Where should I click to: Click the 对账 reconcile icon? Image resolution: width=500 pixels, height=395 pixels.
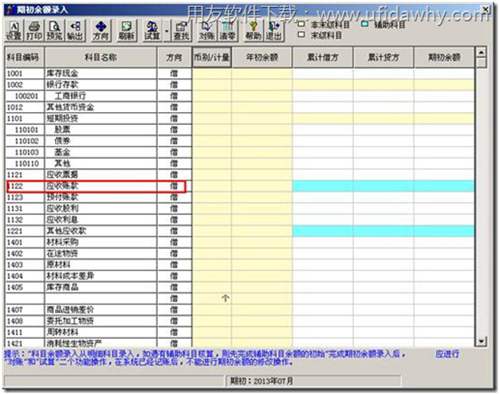click(207, 30)
